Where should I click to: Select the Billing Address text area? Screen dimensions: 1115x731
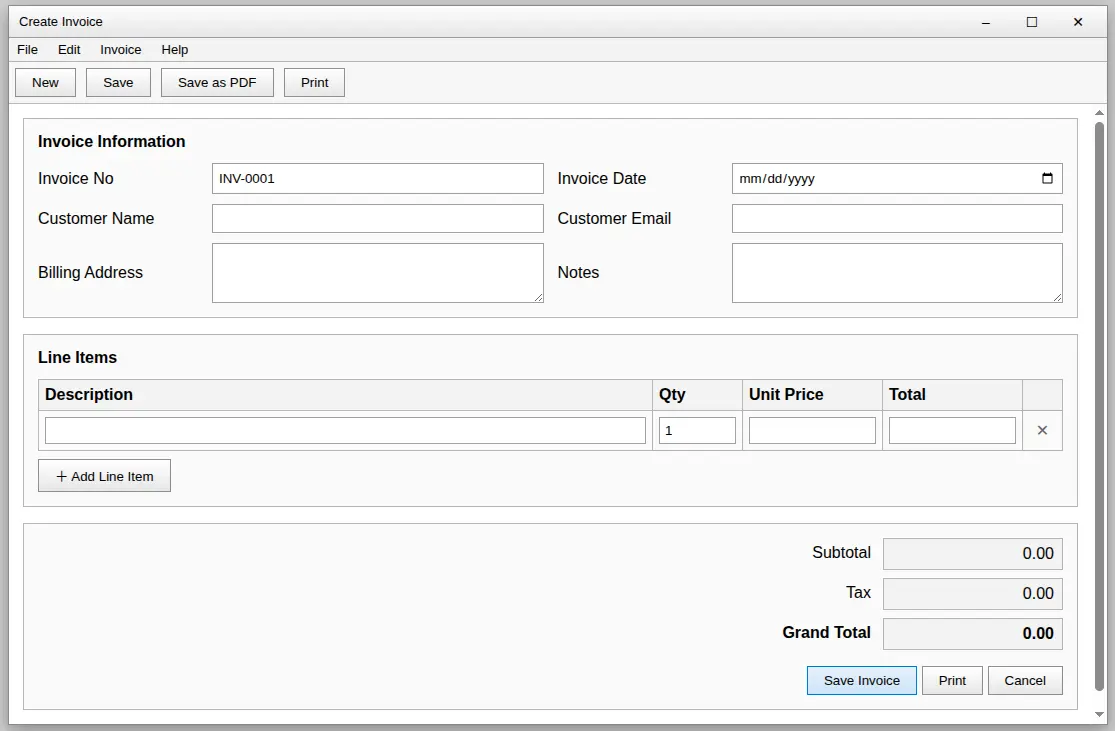[x=377, y=272]
